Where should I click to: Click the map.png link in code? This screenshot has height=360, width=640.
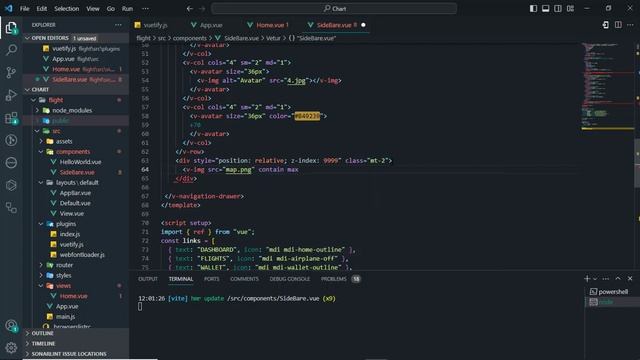pos(238,169)
